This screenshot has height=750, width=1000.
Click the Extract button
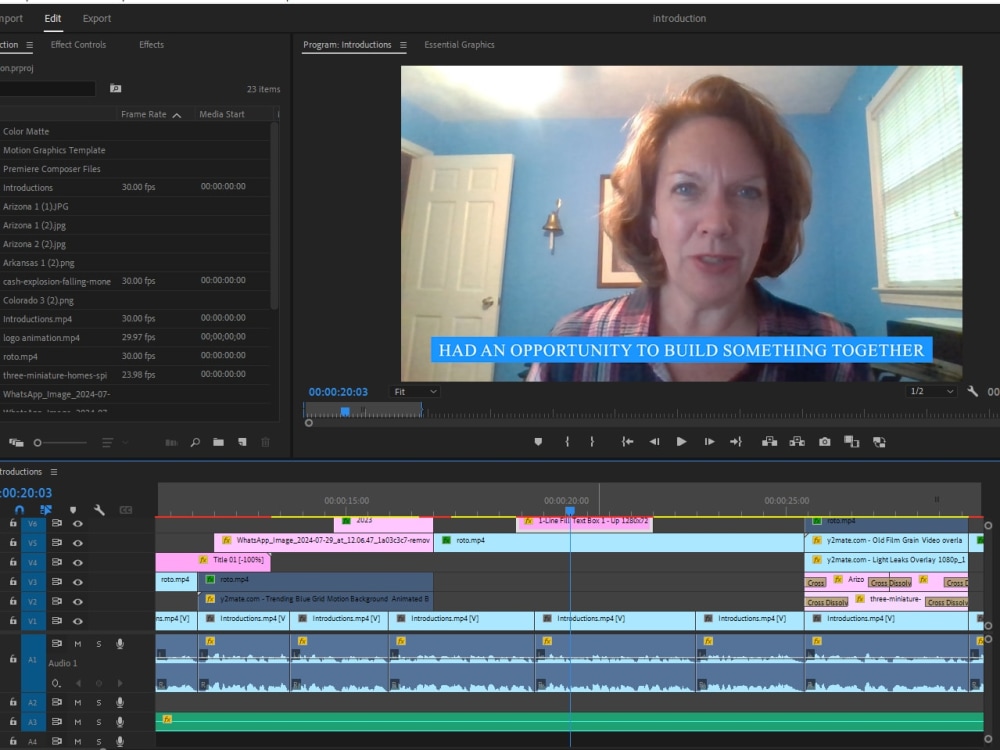click(x=797, y=441)
